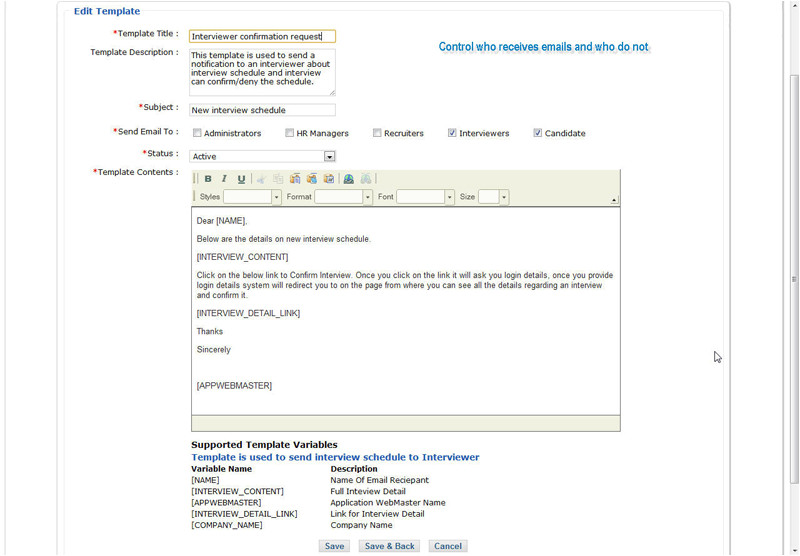Screen dimensions: 800x556
Task: Toggle the Candidate checkbox
Action: pos(538,133)
